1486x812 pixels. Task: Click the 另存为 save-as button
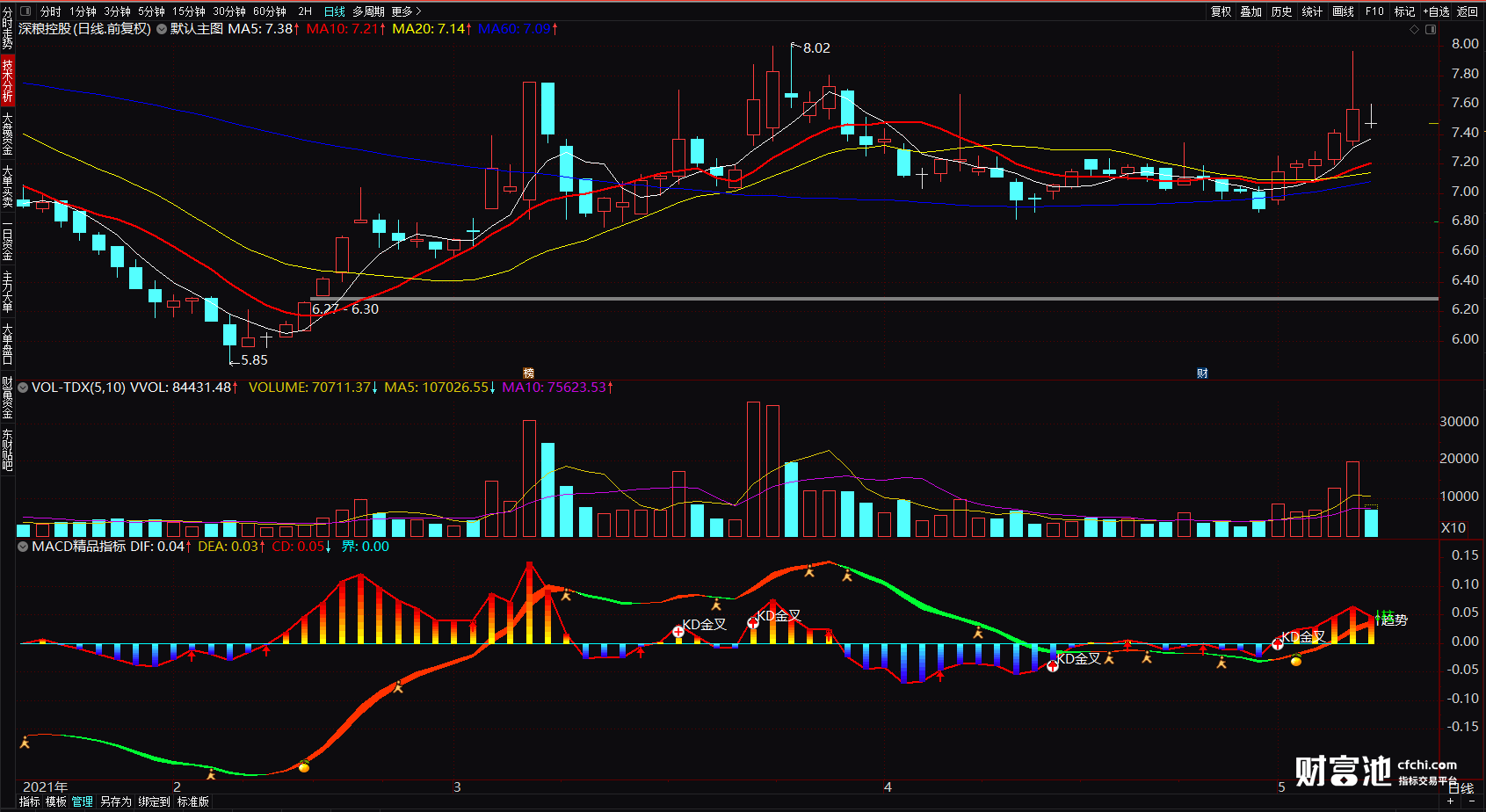coord(115,801)
